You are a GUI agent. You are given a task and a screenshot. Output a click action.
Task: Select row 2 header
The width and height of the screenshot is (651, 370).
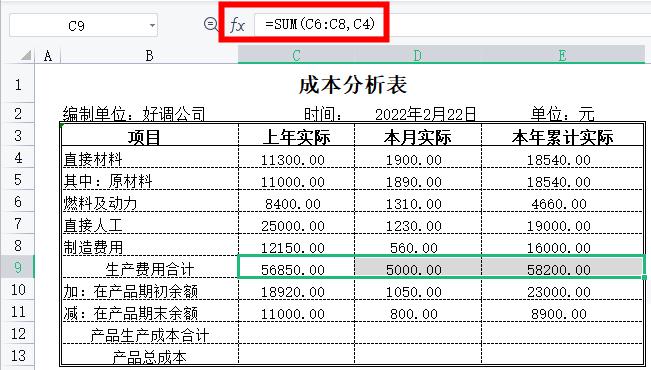pyautogui.click(x=17, y=113)
